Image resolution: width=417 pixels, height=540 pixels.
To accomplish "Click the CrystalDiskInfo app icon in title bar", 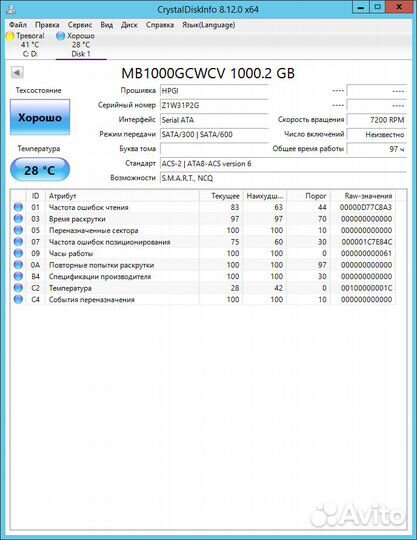I will 11,8.
